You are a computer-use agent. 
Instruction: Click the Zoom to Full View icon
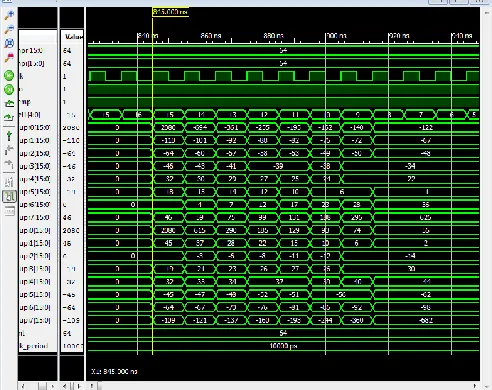click(9, 43)
